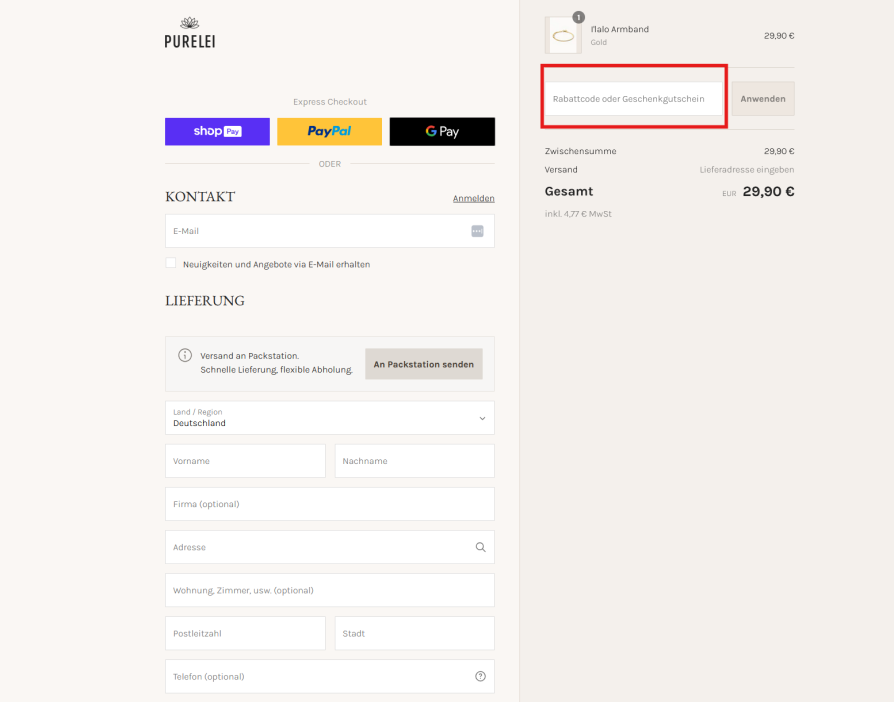Click the Armband product name

coord(620,29)
